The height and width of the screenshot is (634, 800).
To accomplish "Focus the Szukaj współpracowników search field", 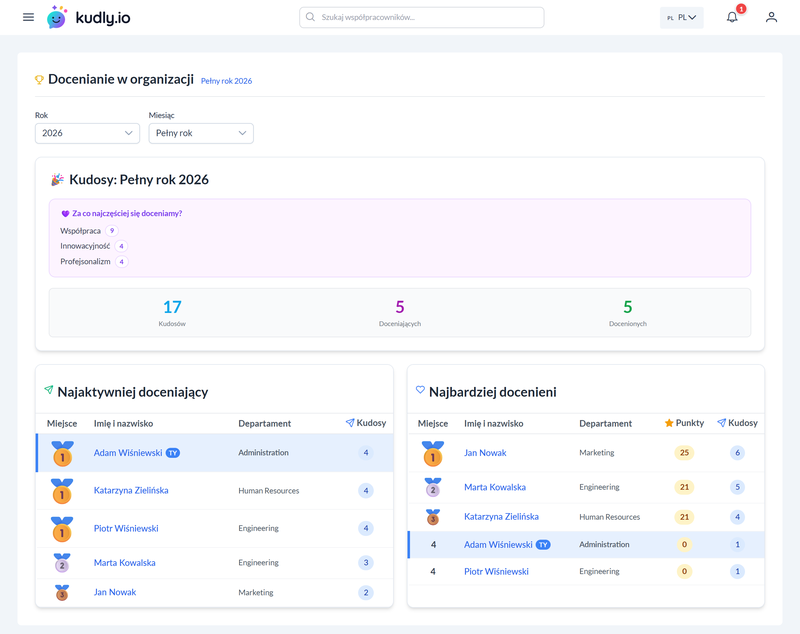I will pyautogui.click(x=421, y=17).
